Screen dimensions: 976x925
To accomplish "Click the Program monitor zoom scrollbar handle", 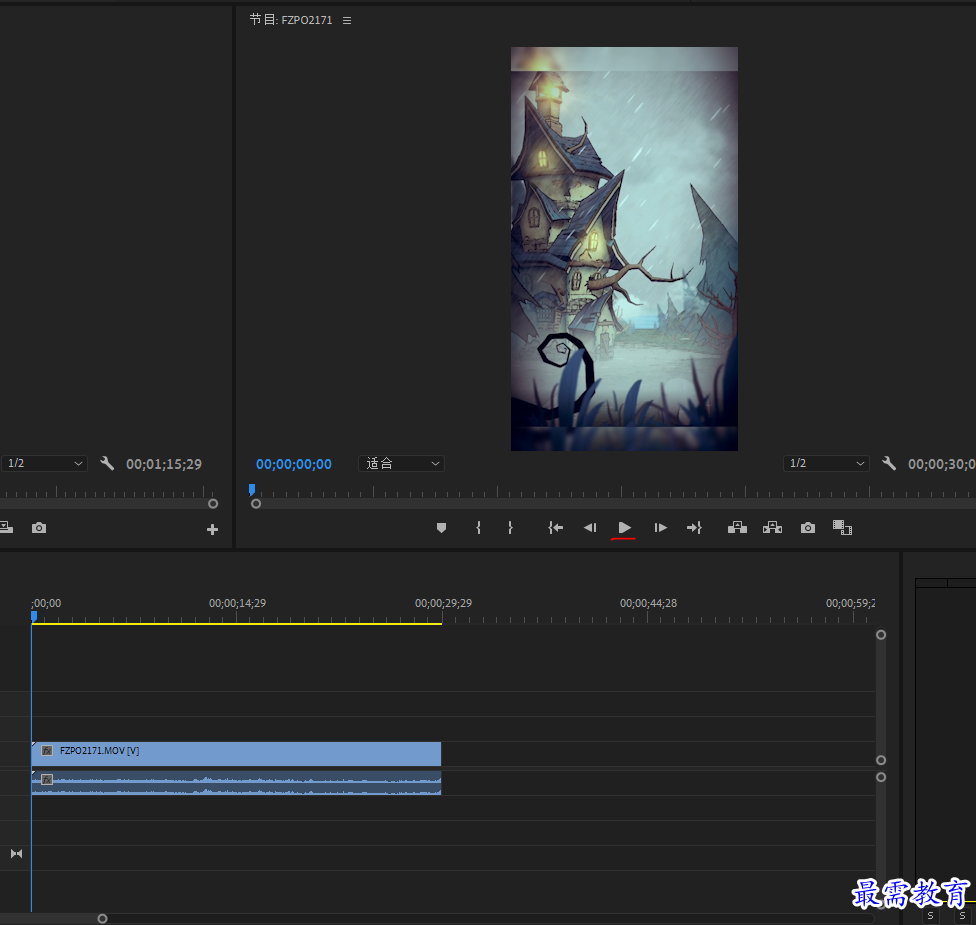I will (256, 504).
